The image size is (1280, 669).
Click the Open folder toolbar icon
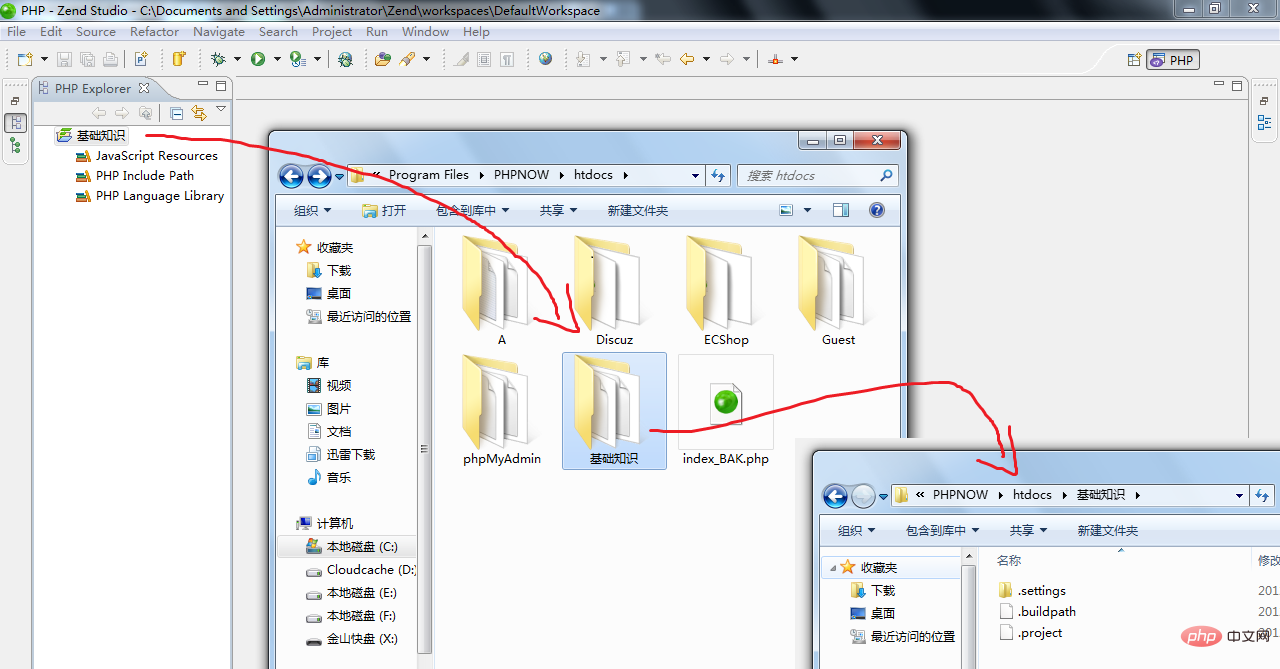(382, 60)
